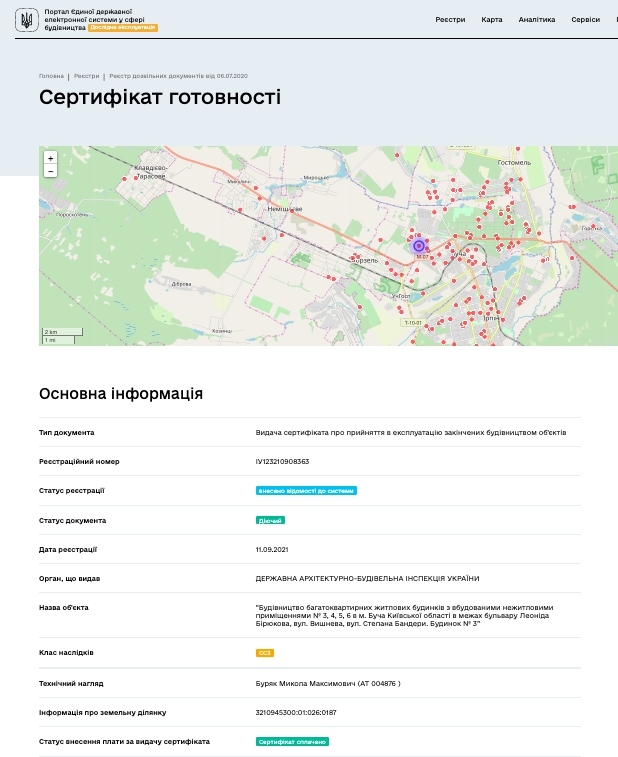The image size is (618, 757).
Task: Zoom out on the map
Action: pos(51,171)
